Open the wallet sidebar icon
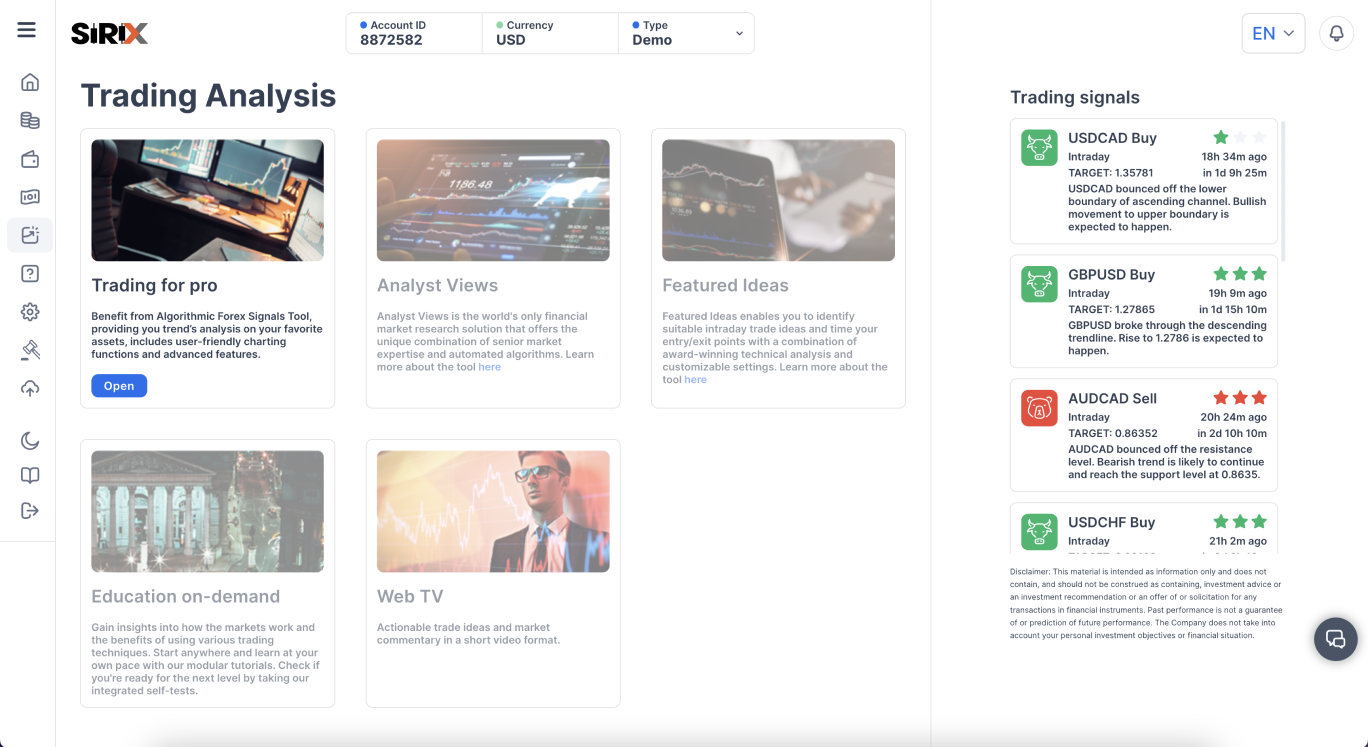The width and height of the screenshot is (1368, 747). (30, 159)
